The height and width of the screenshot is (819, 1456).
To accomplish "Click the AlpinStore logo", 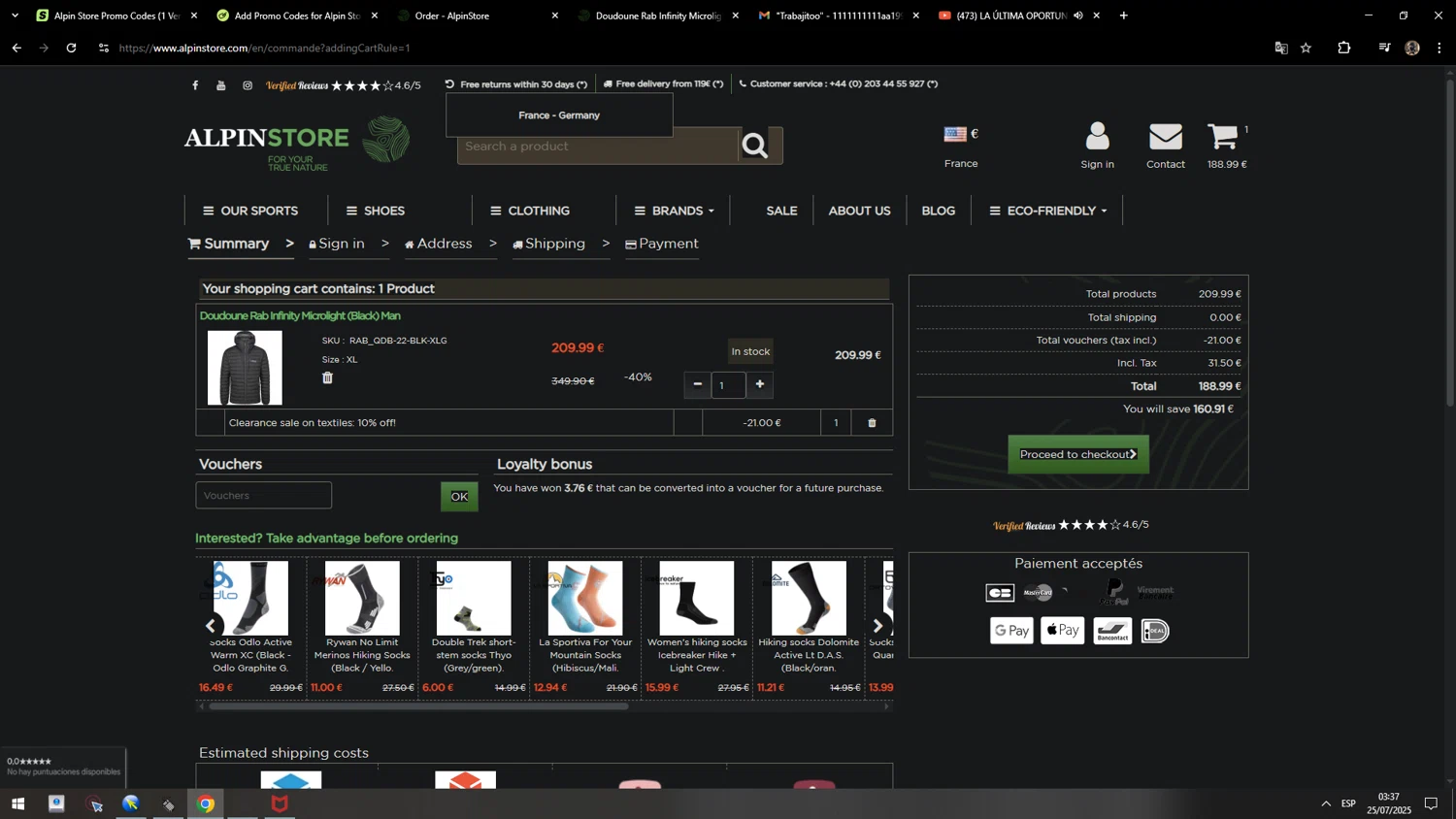I will click(297, 144).
